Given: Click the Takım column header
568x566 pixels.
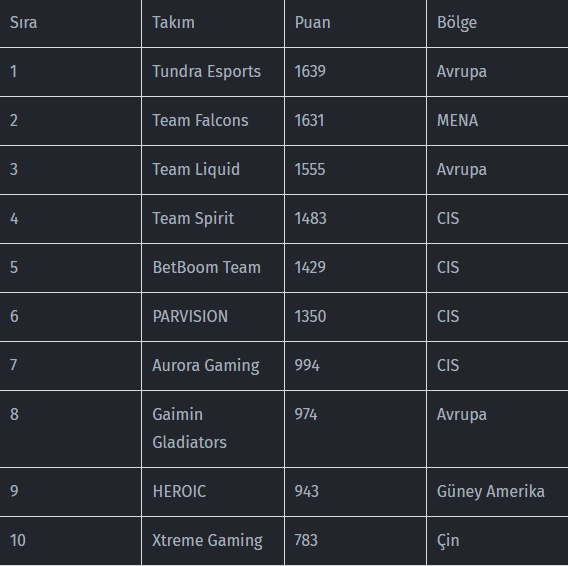Looking at the screenshot, I should pyautogui.click(x=173, y=22).
